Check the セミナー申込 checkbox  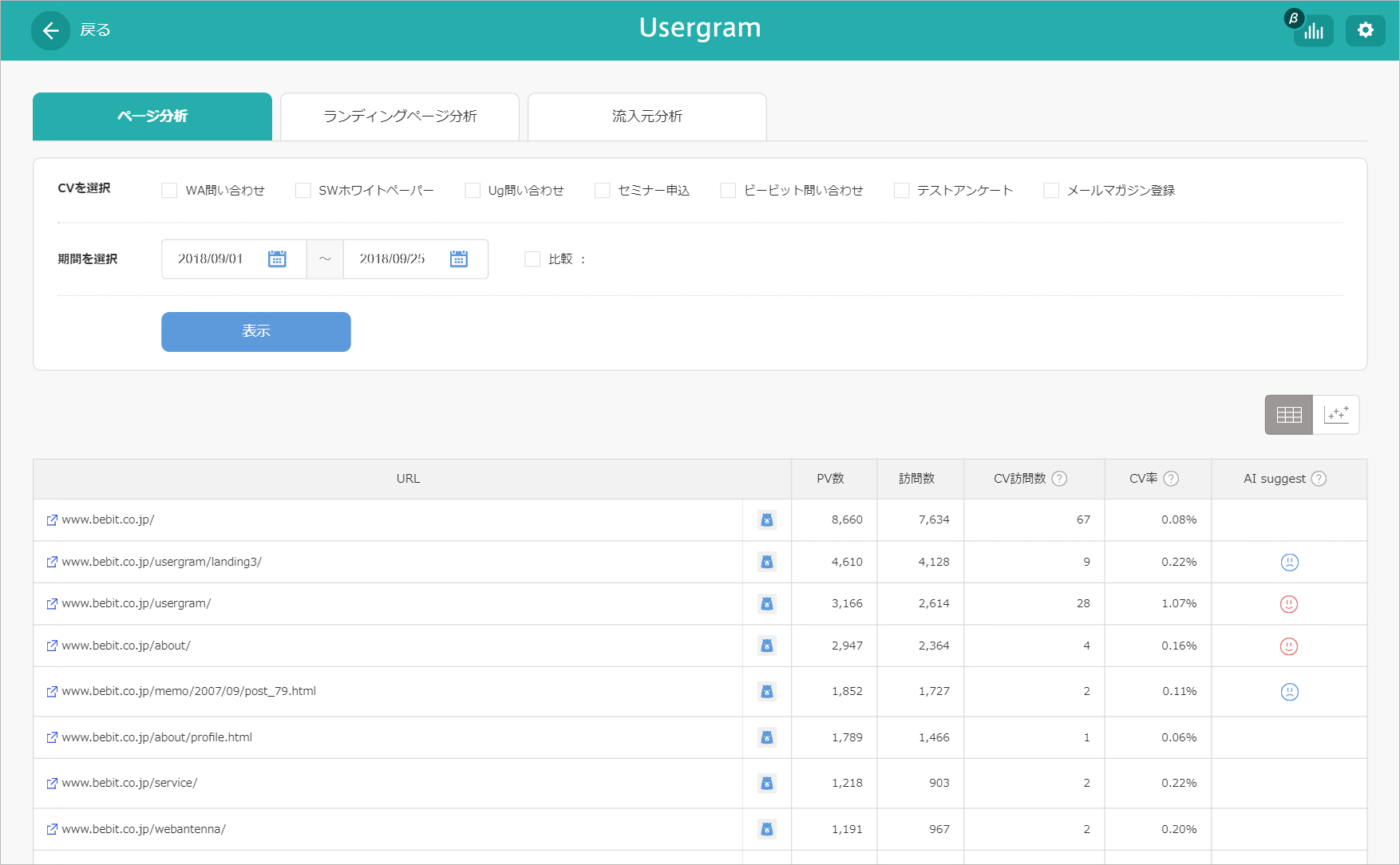click(x=603, y=190)
